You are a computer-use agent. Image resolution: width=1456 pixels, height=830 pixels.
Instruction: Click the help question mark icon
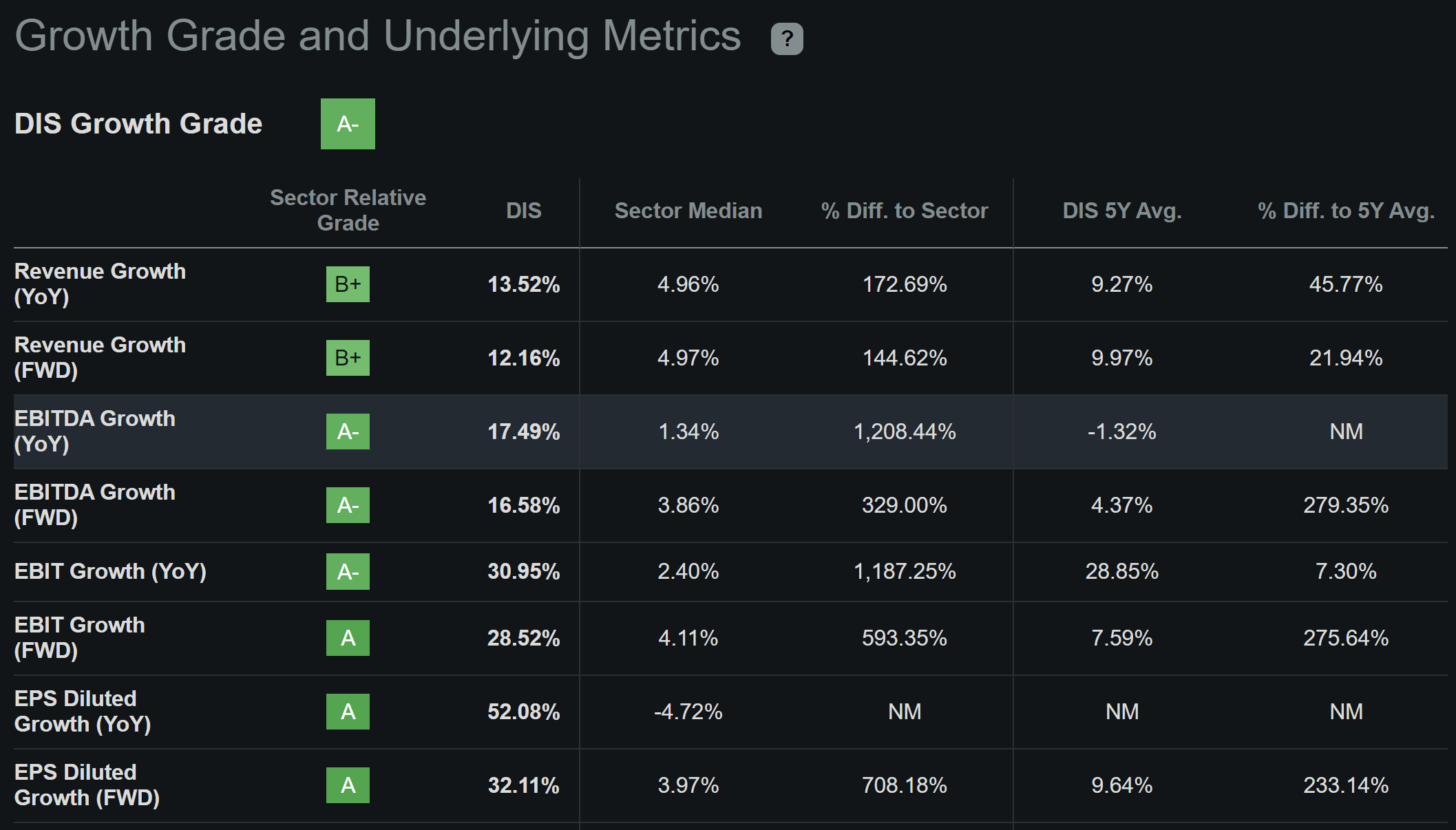click(x=787, y=39)
